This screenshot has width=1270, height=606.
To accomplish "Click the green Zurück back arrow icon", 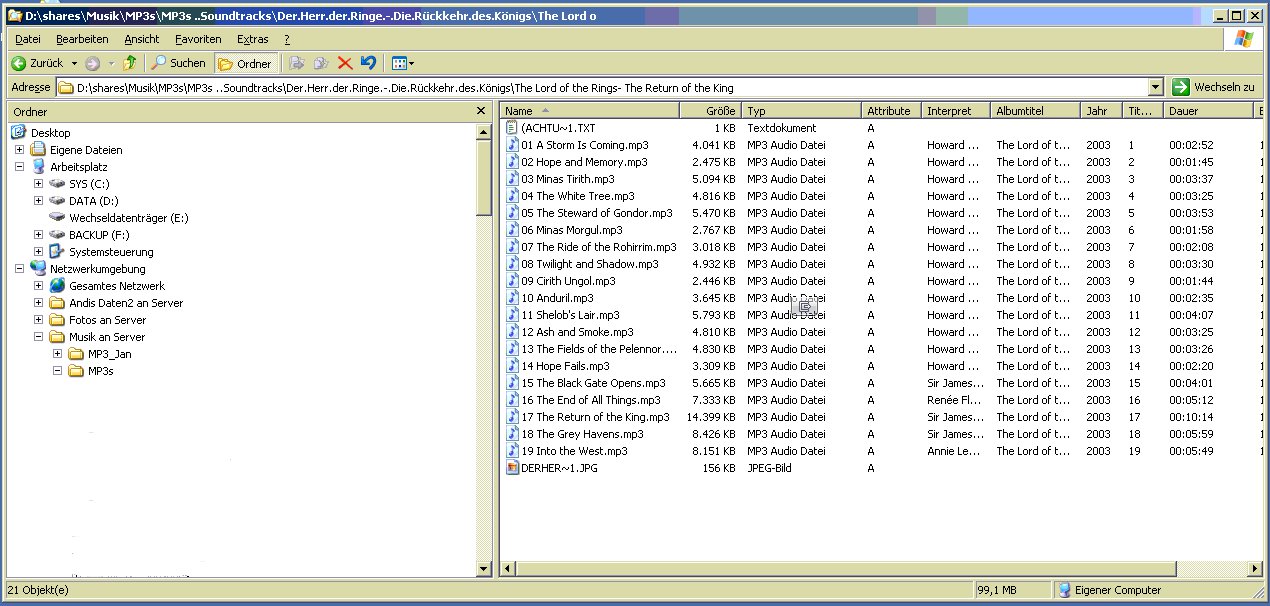I will coord(19,63).
